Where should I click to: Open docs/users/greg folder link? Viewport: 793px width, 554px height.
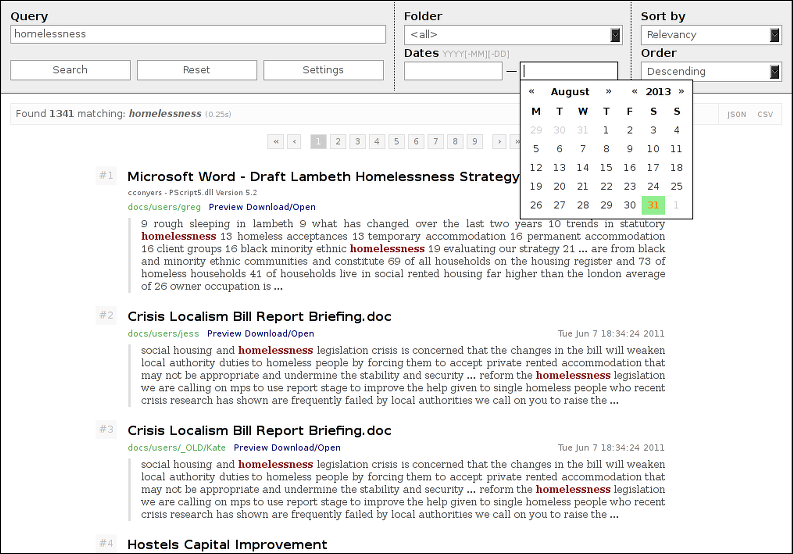tap(164, 207)
